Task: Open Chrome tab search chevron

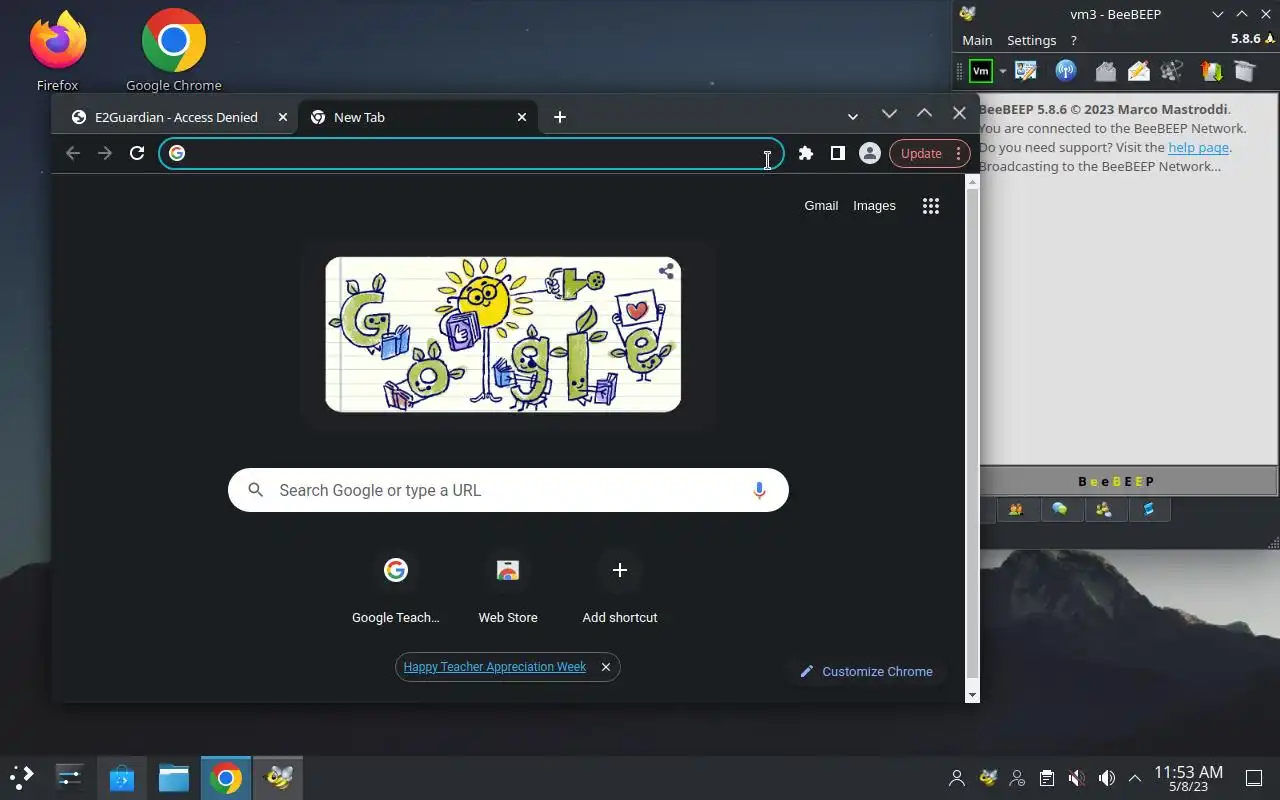Action: click(853, 117)
